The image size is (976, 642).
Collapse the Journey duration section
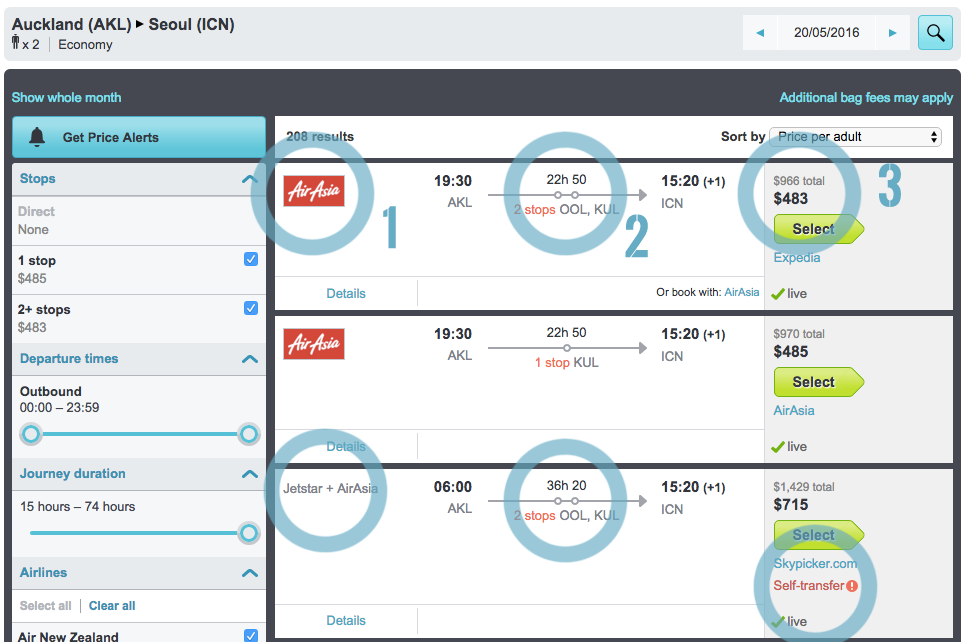[250, 474]
